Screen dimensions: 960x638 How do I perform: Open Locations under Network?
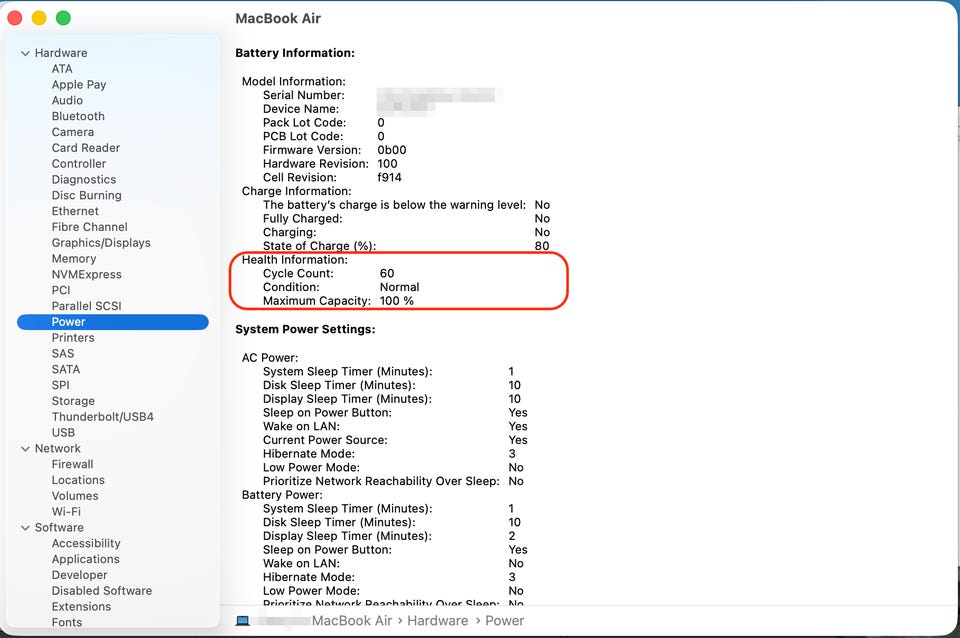tap(78, 481)
